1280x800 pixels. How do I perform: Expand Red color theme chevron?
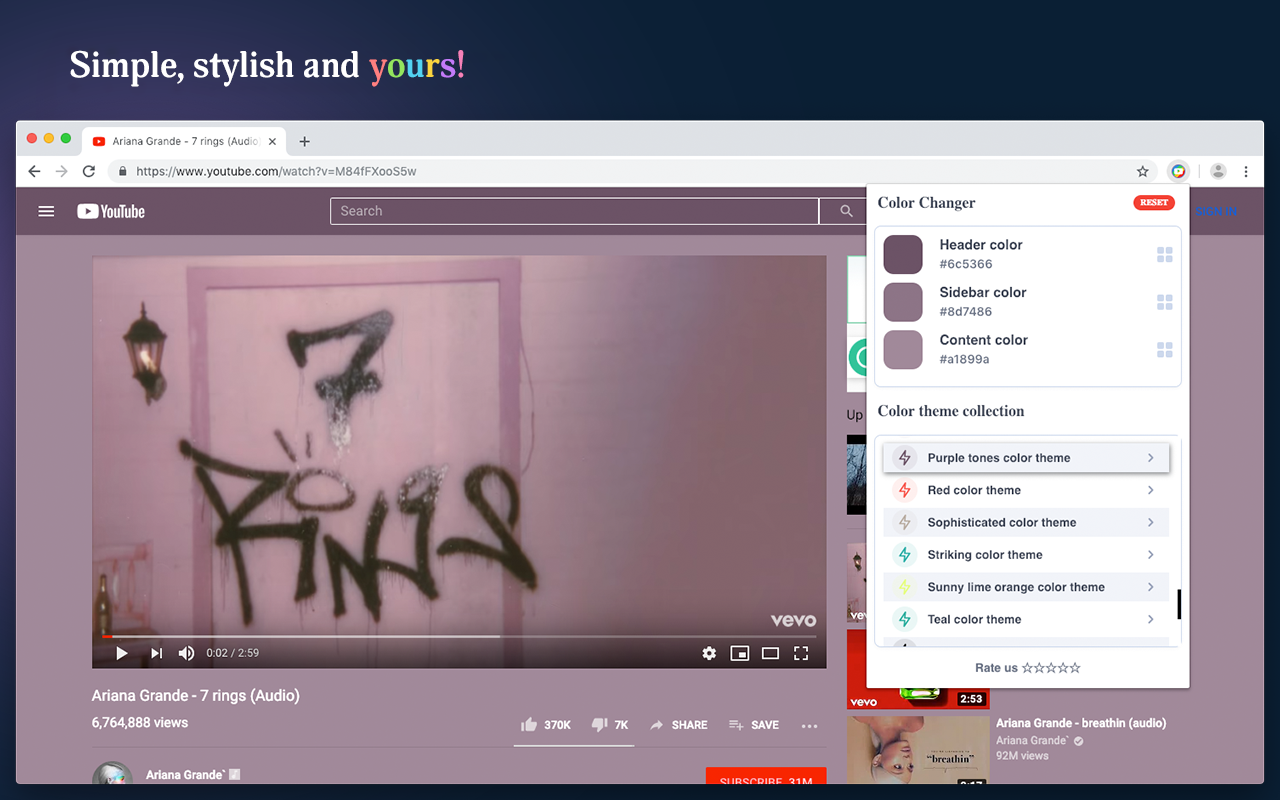pos(1151,490)
